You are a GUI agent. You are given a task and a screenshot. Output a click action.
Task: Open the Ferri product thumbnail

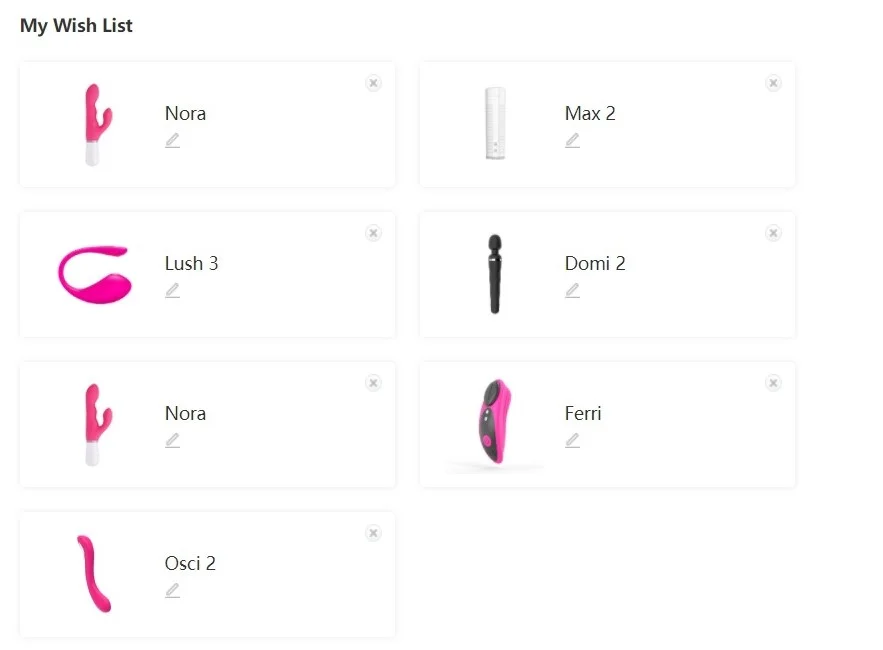click(x=494, y=424)
